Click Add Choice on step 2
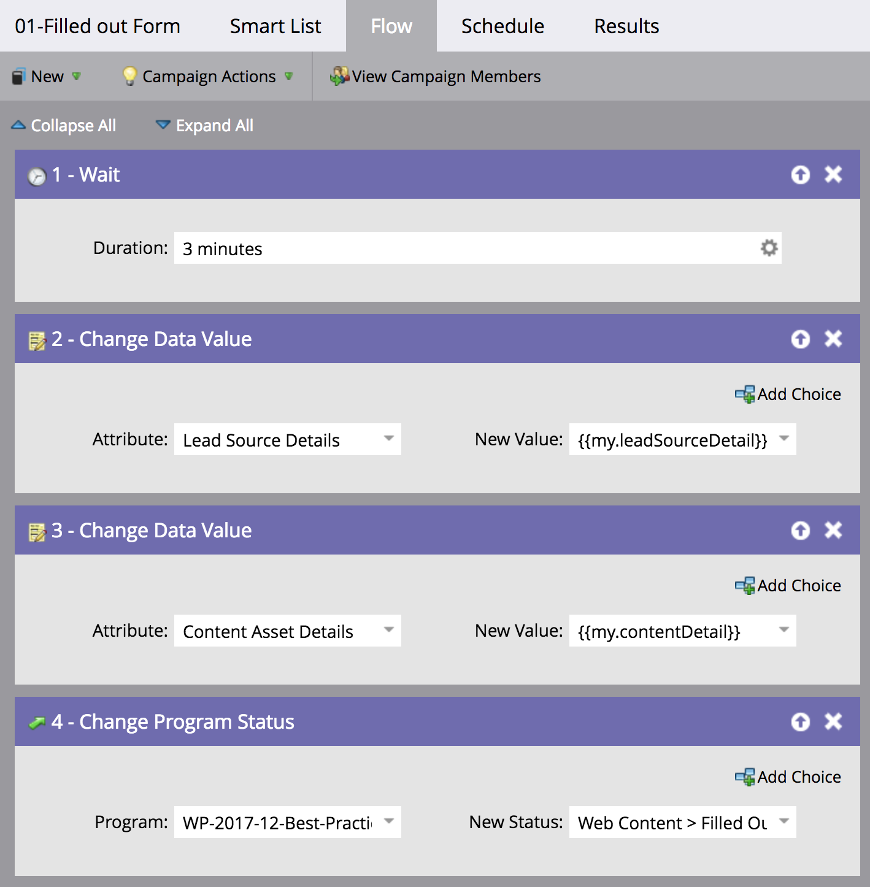Image resolution: width=870 pixels, height=887 pixels. click(x=788, y=394)
